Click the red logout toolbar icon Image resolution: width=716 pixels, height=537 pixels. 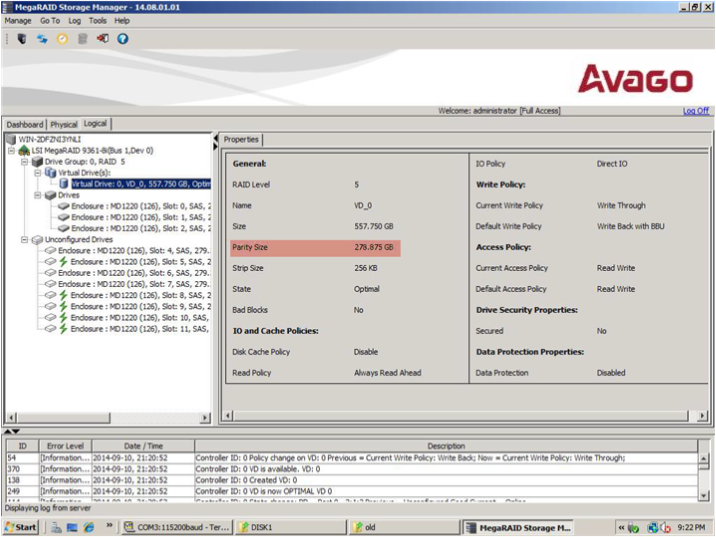(x=103, y=39)
